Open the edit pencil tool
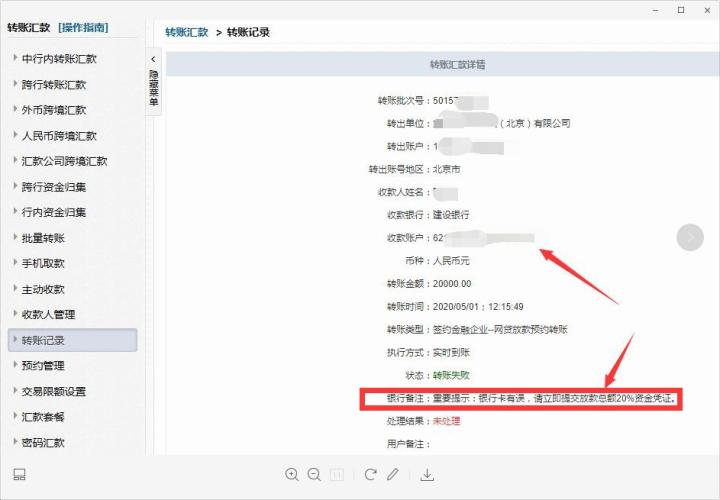 (393, 474)
